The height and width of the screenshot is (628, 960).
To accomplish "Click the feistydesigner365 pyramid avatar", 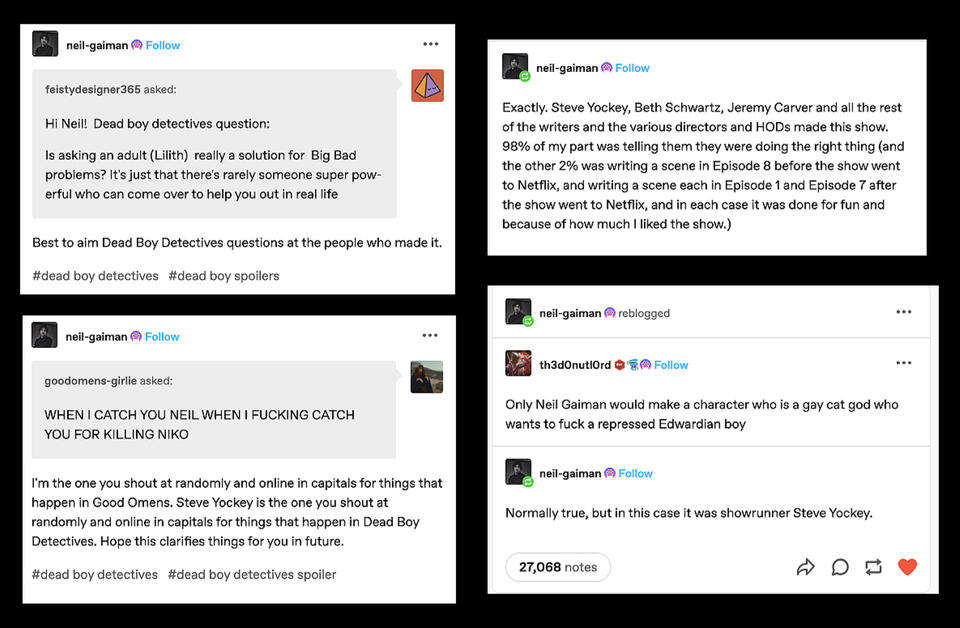I will tap(427, 86).
